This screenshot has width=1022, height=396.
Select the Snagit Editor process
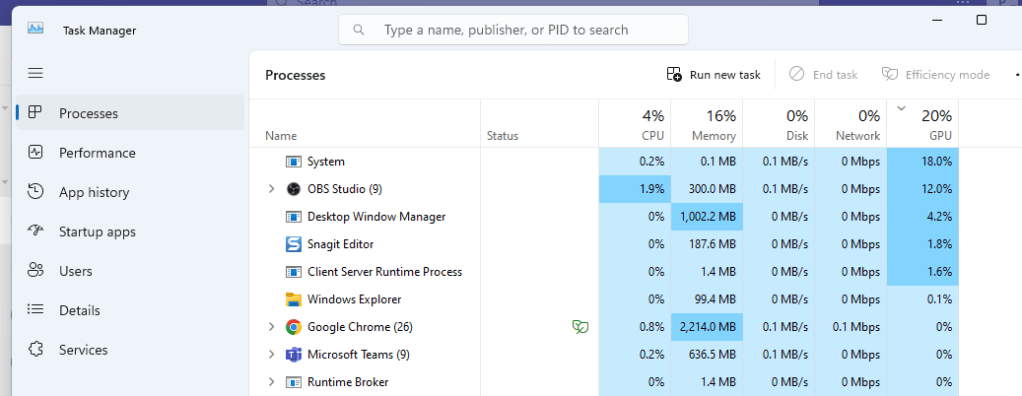click(x=604, y=244)
